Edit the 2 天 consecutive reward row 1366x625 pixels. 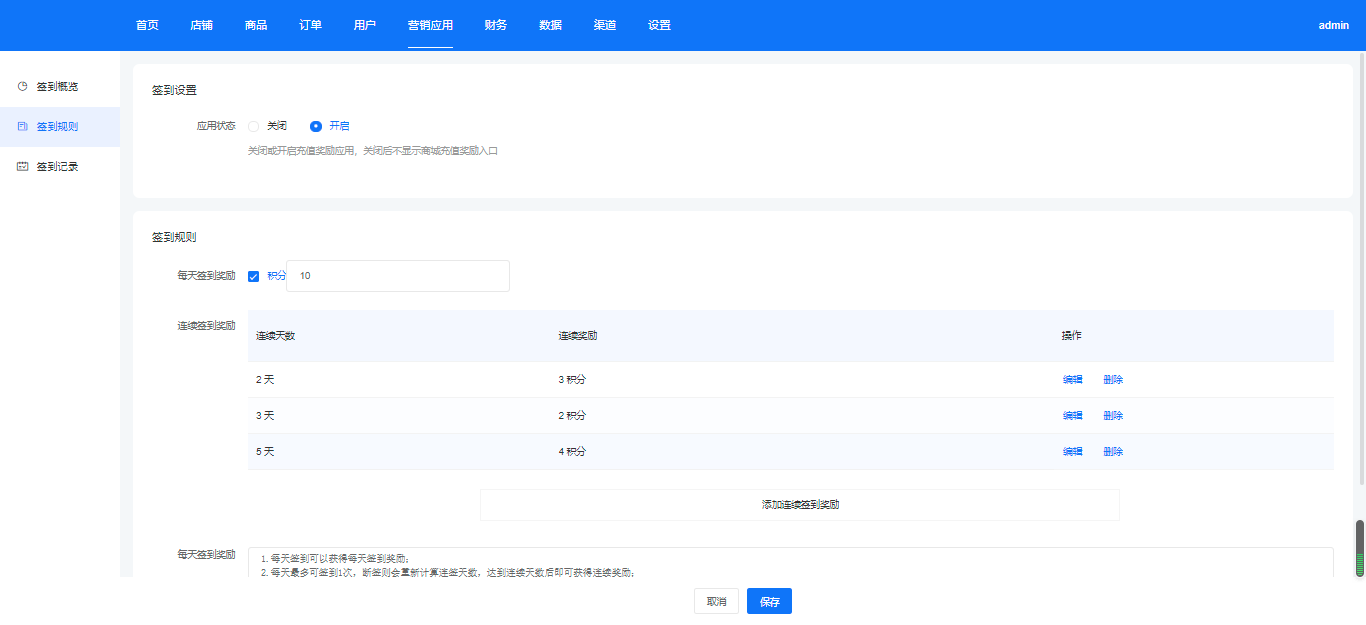1072,380
